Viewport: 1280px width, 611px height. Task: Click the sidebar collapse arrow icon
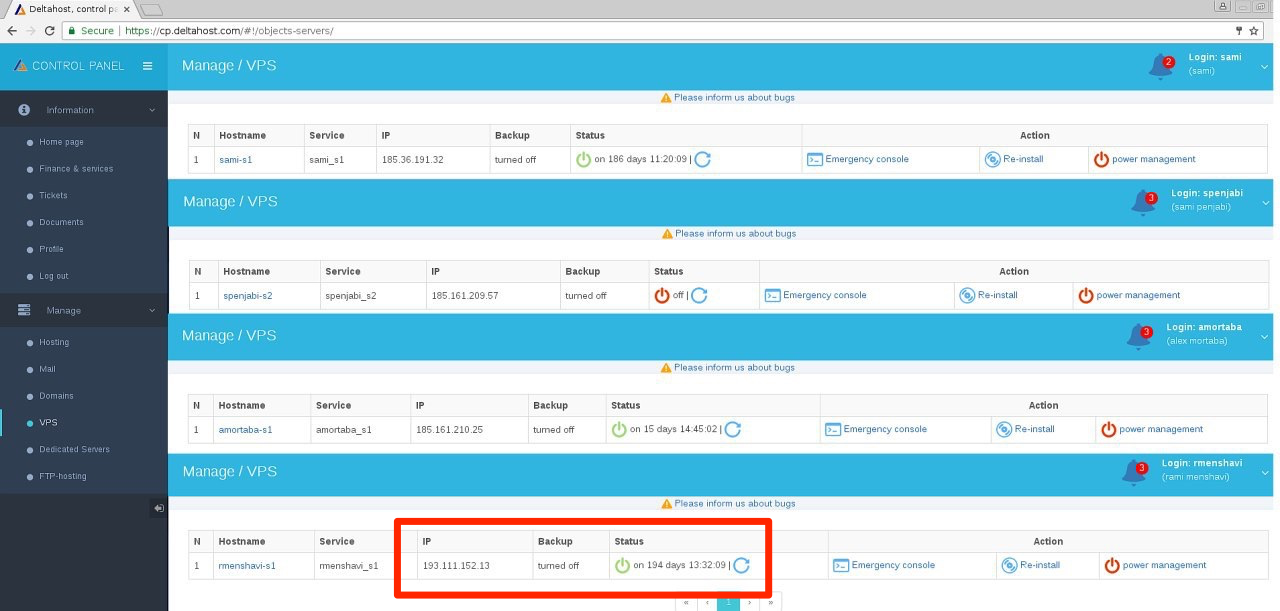[158, 508]
